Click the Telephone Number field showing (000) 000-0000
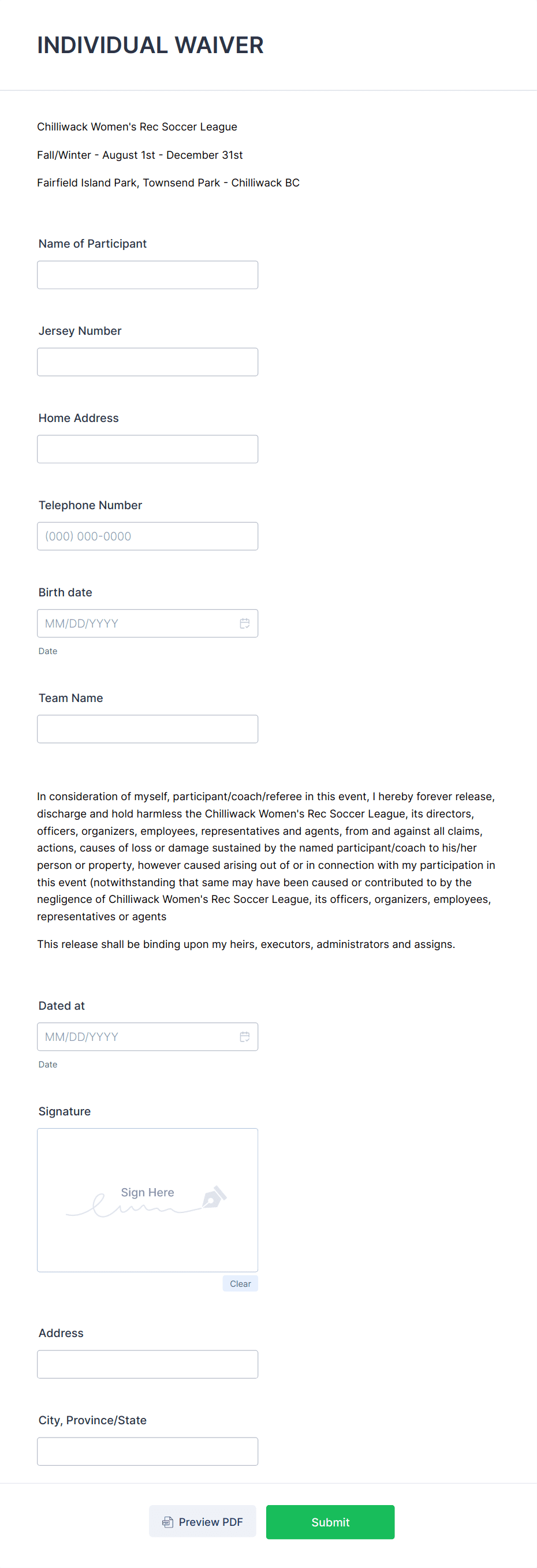 [x=147, y=536]
